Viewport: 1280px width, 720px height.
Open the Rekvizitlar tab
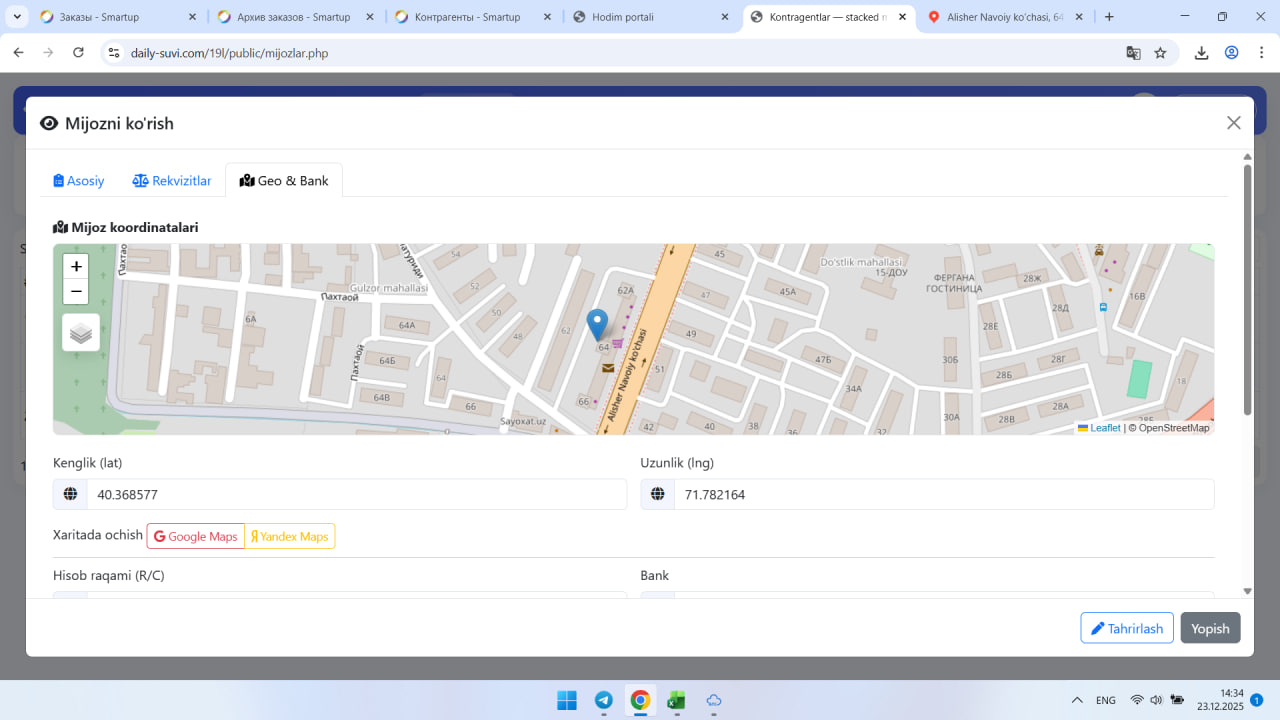pyautogui.click(x=172, y=181)
